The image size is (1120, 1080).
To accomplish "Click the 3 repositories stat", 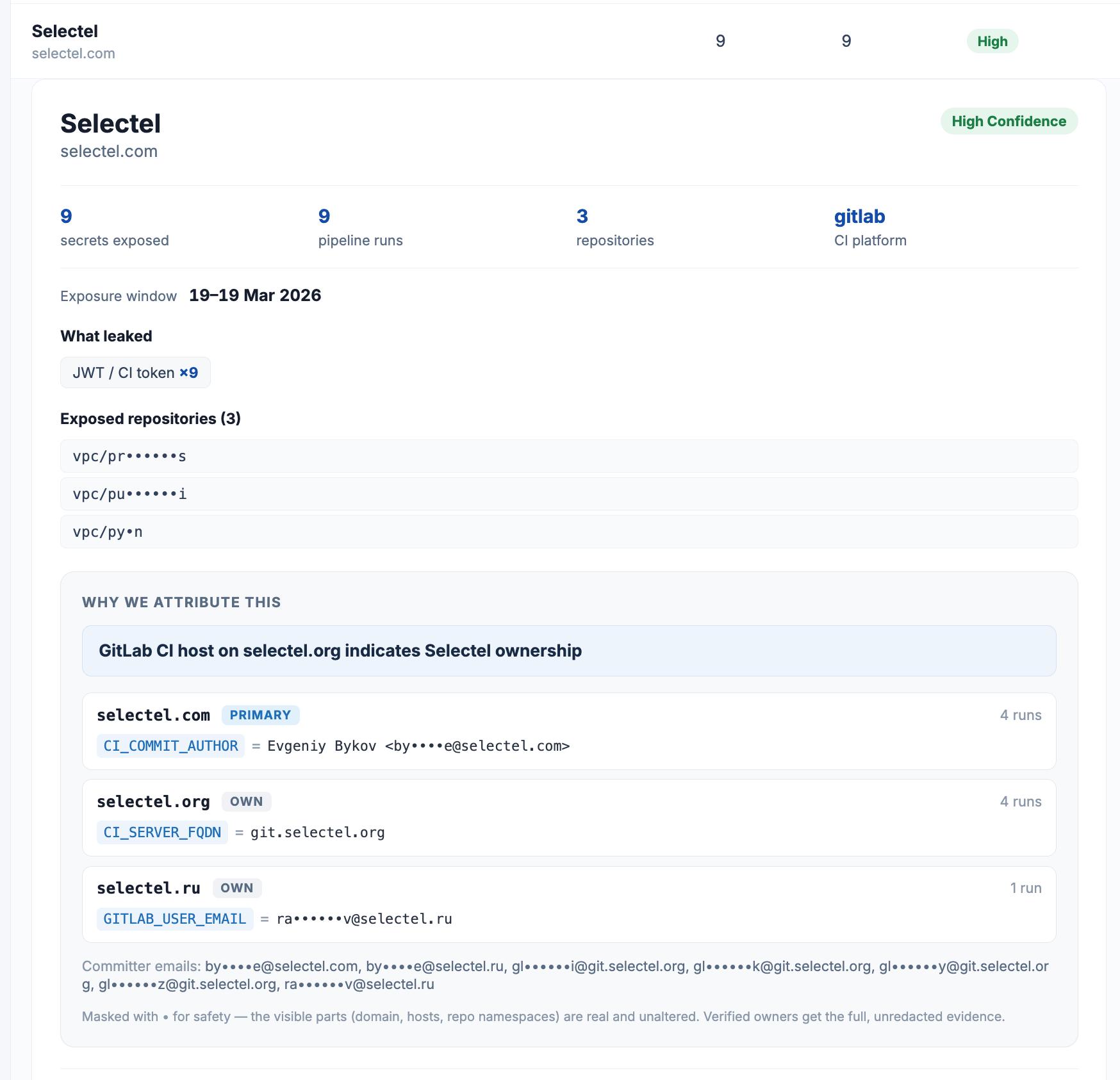I will point(615,227).
